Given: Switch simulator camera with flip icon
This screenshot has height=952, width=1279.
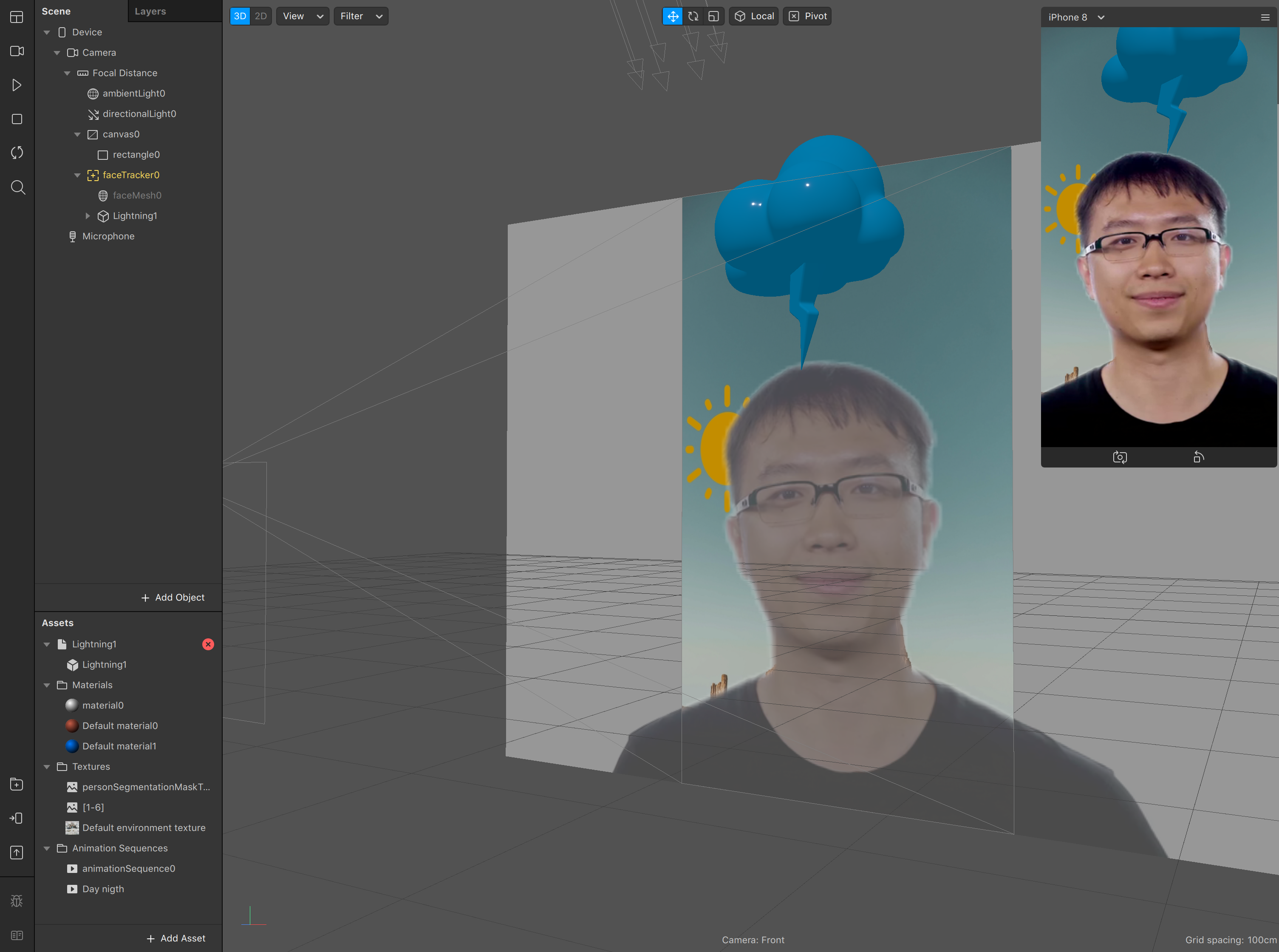Looking at the screenshot, I should (1119, 457).
